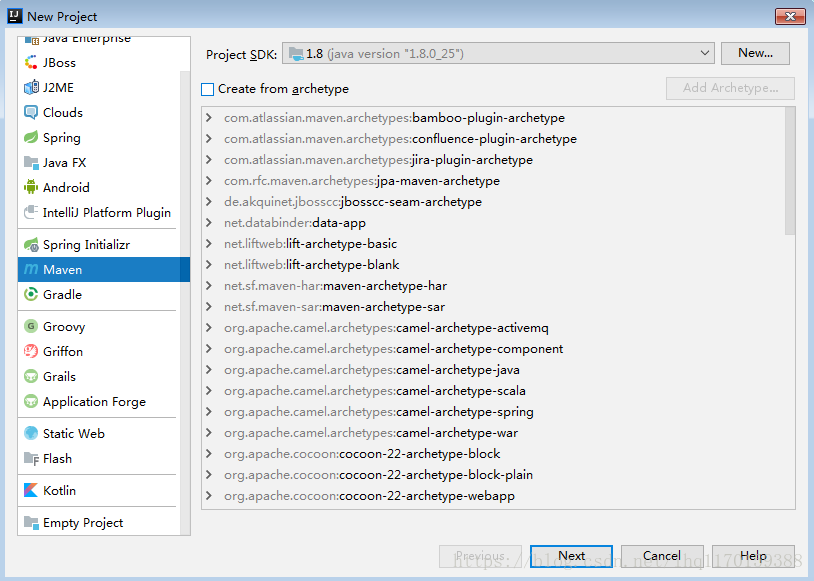Expand the cocoon-22-archetype-webapp node
The image size is (814, 581).
point(209,495)
